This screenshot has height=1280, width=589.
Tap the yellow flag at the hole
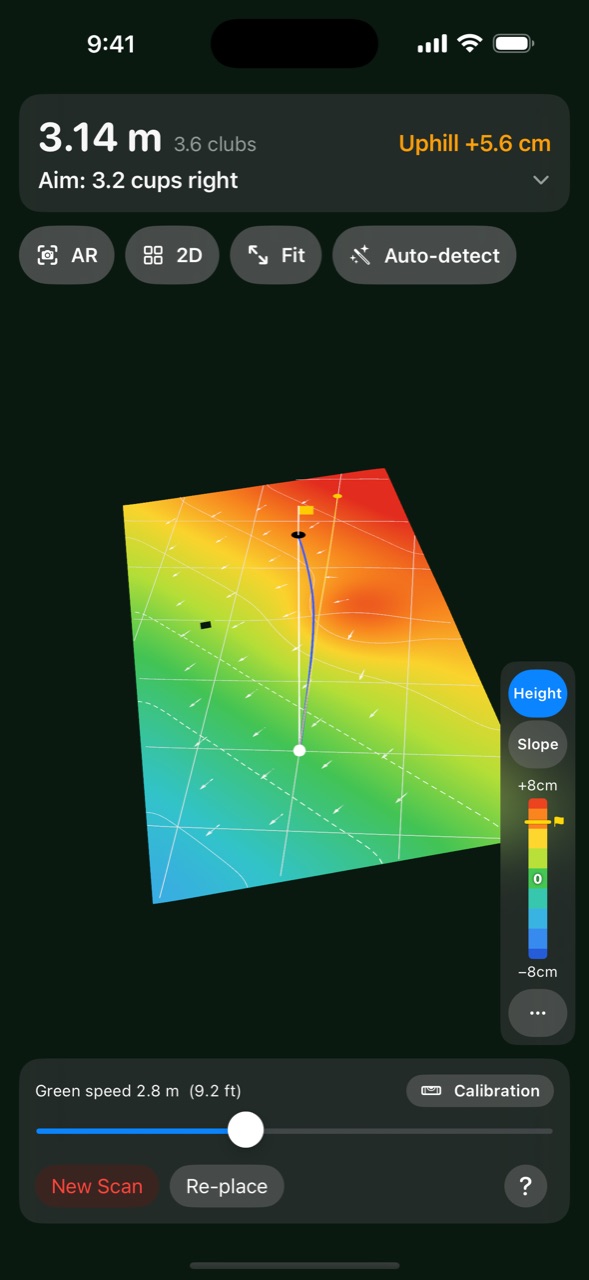tap(306, 510)
